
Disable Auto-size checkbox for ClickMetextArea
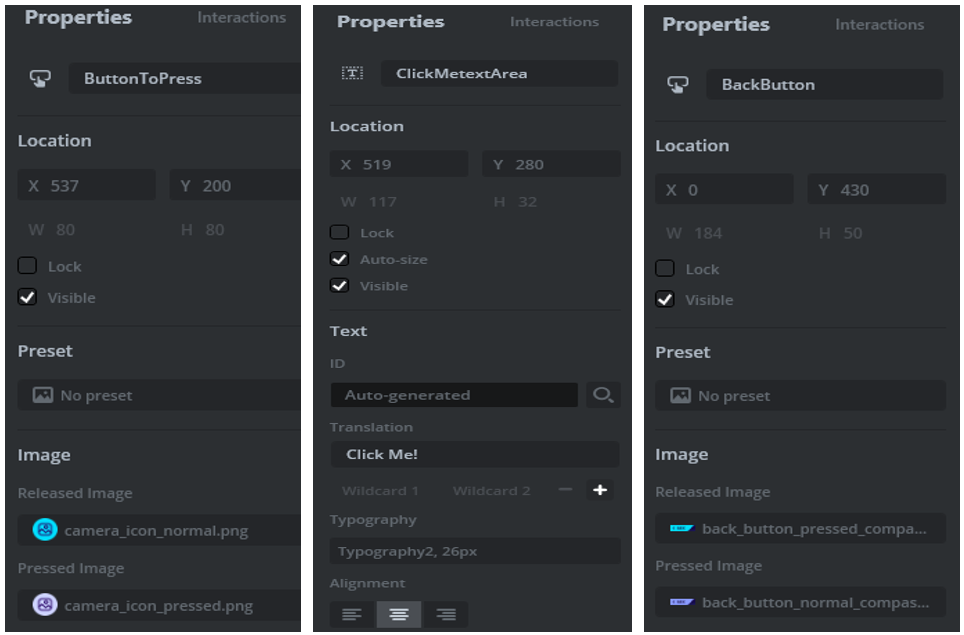point(340,259)
